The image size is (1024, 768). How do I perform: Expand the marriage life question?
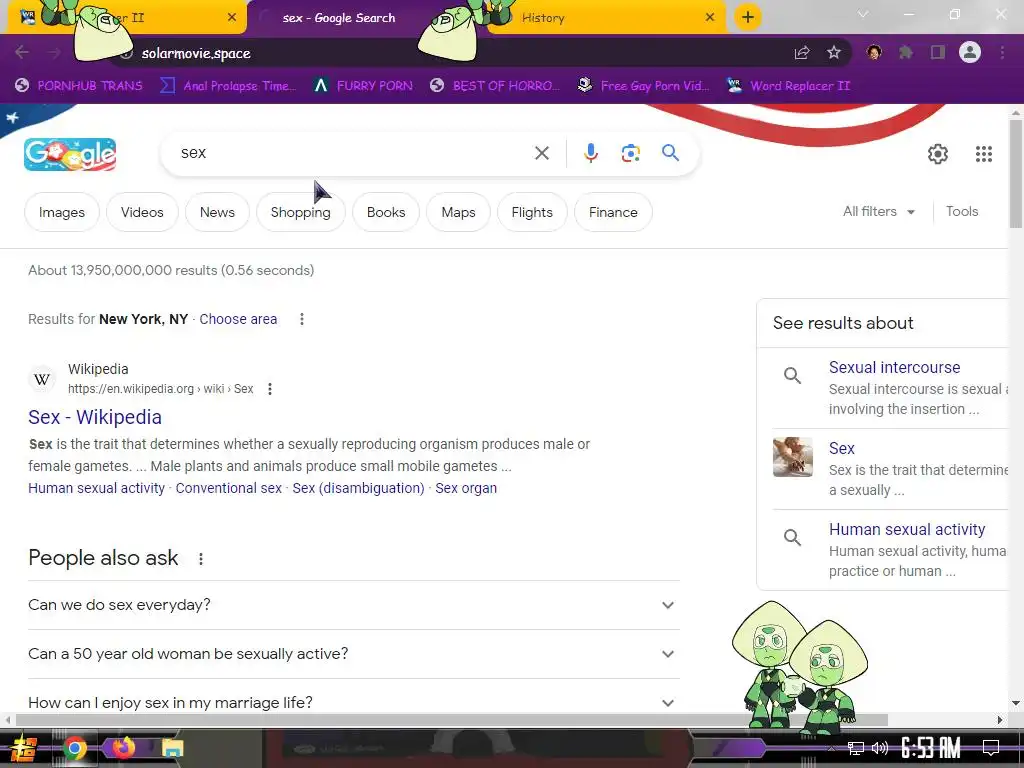click(x=353, y=702)
